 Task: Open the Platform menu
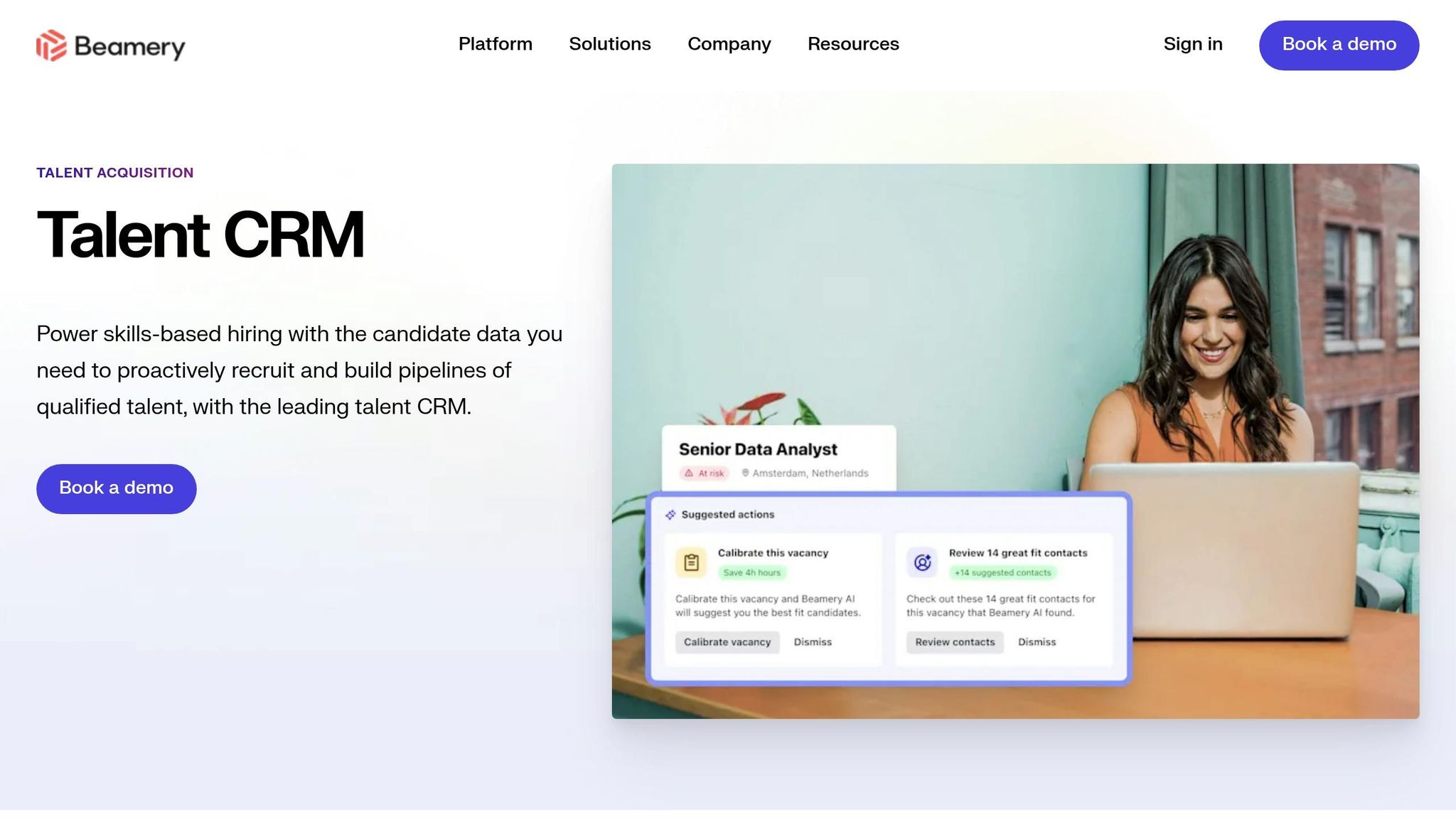coord(496,44)
